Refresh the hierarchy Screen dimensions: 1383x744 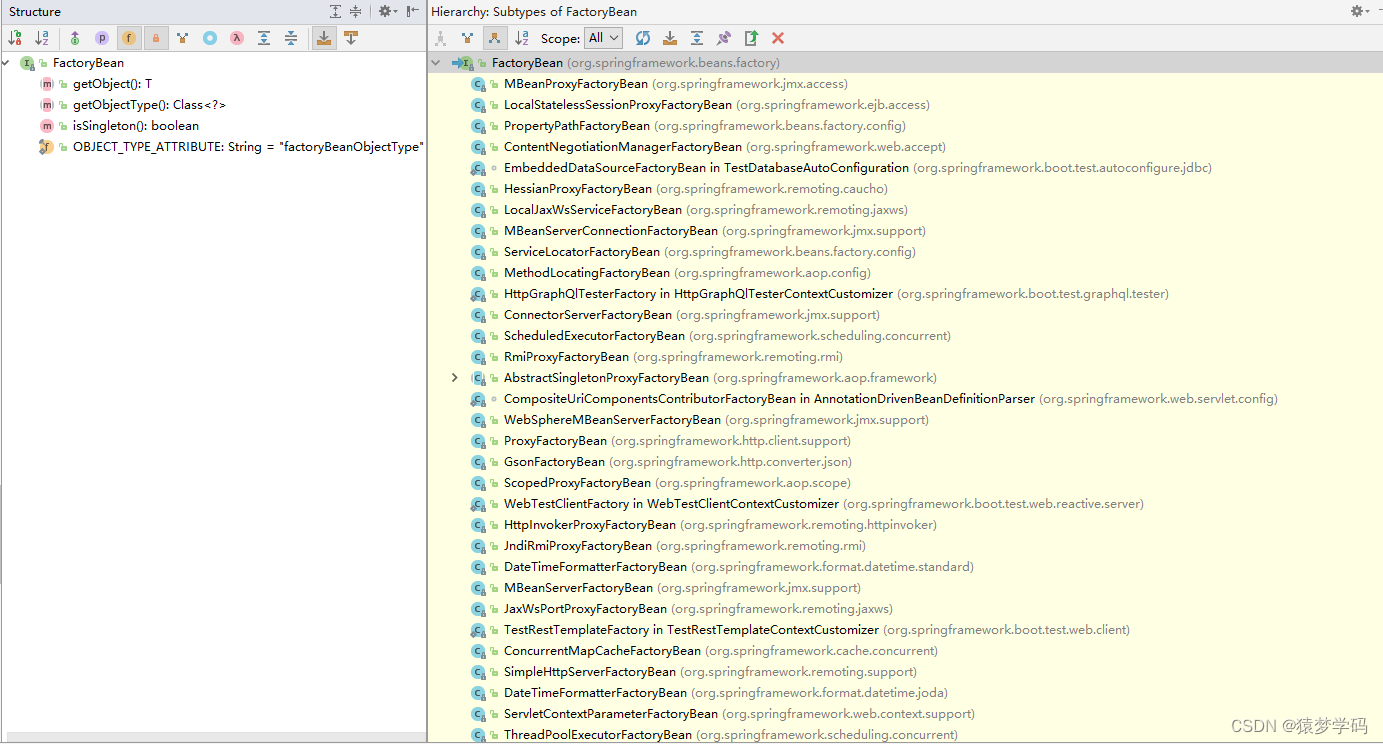coord(643,38)
